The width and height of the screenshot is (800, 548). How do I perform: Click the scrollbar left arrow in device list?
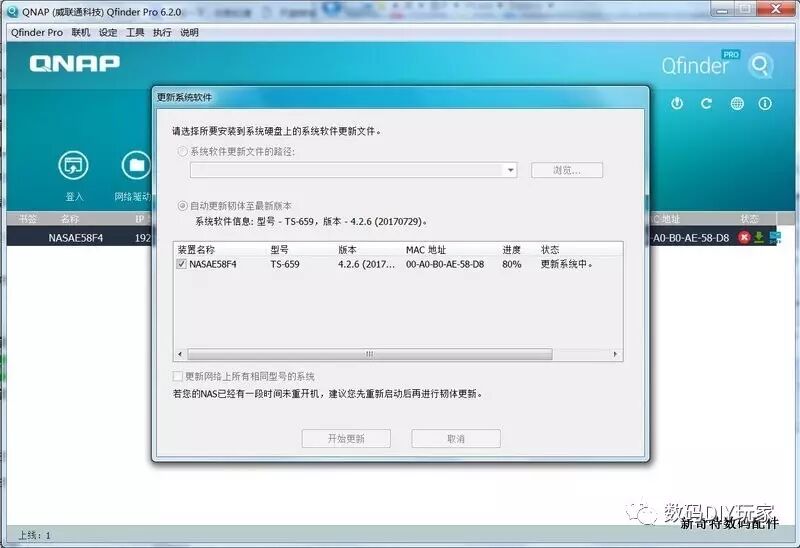pos(180,354)
